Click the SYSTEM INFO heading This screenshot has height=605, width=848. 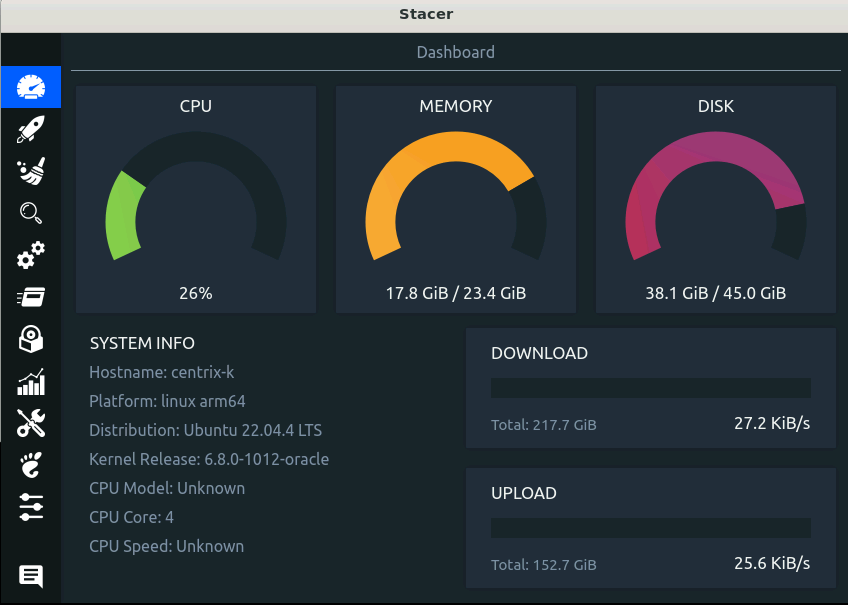point(142,343)
